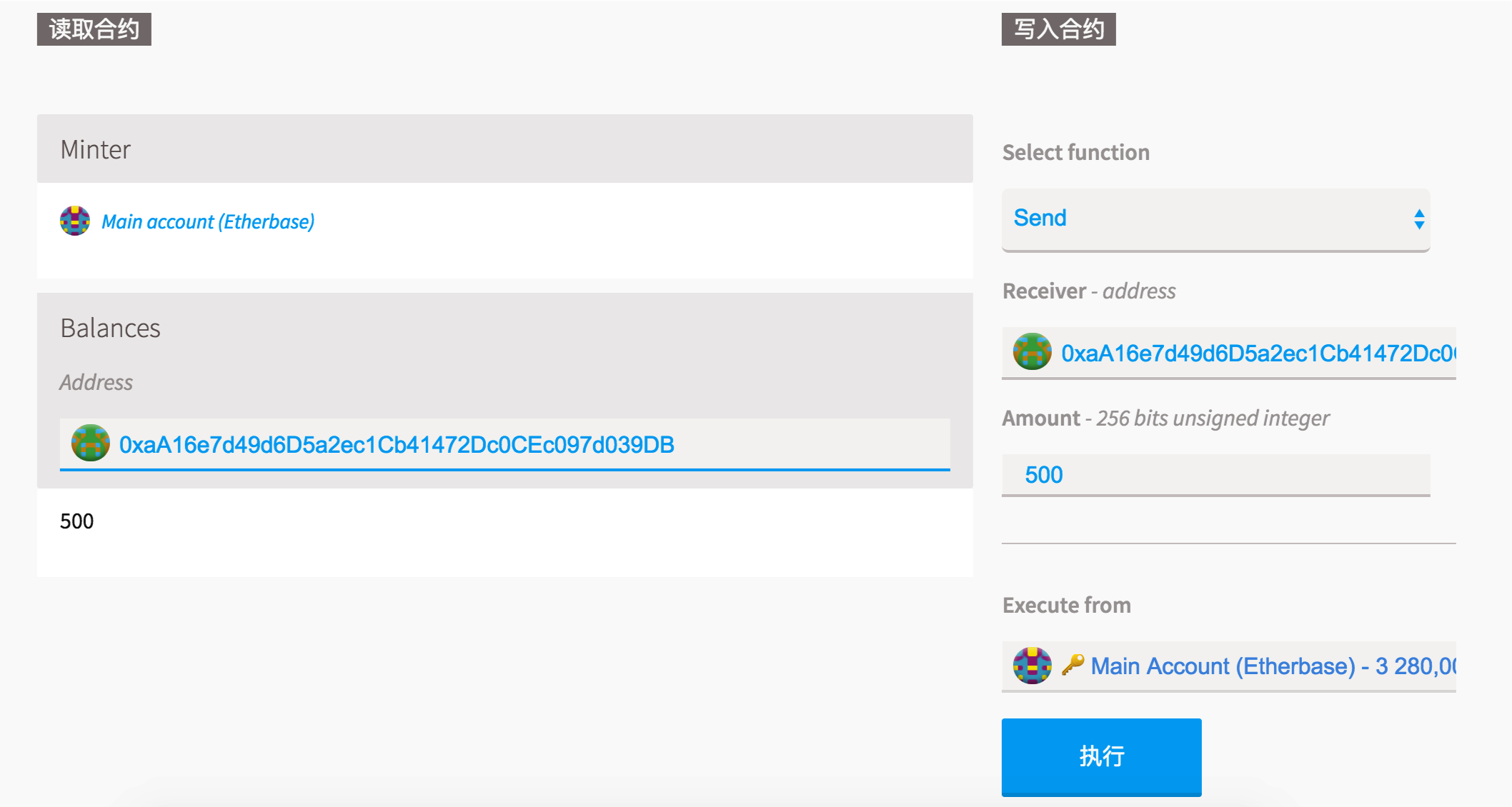Click the 500 balance result value
The image size is (1512, 807).
(x=77, y=521)
